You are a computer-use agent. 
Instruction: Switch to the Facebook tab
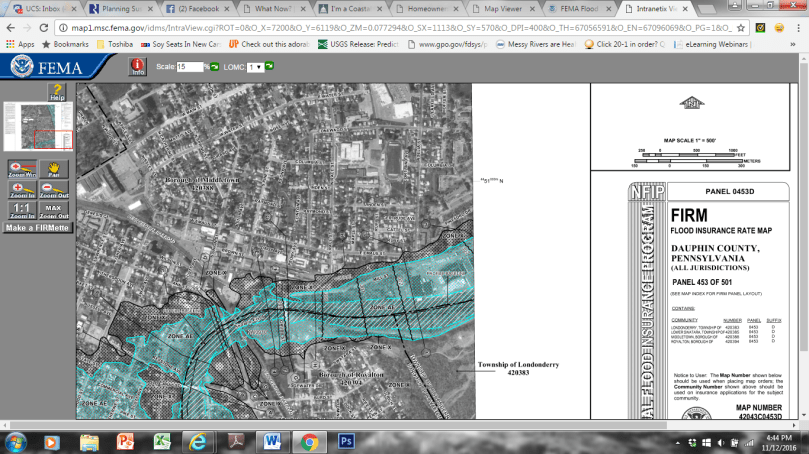[198, 9]
